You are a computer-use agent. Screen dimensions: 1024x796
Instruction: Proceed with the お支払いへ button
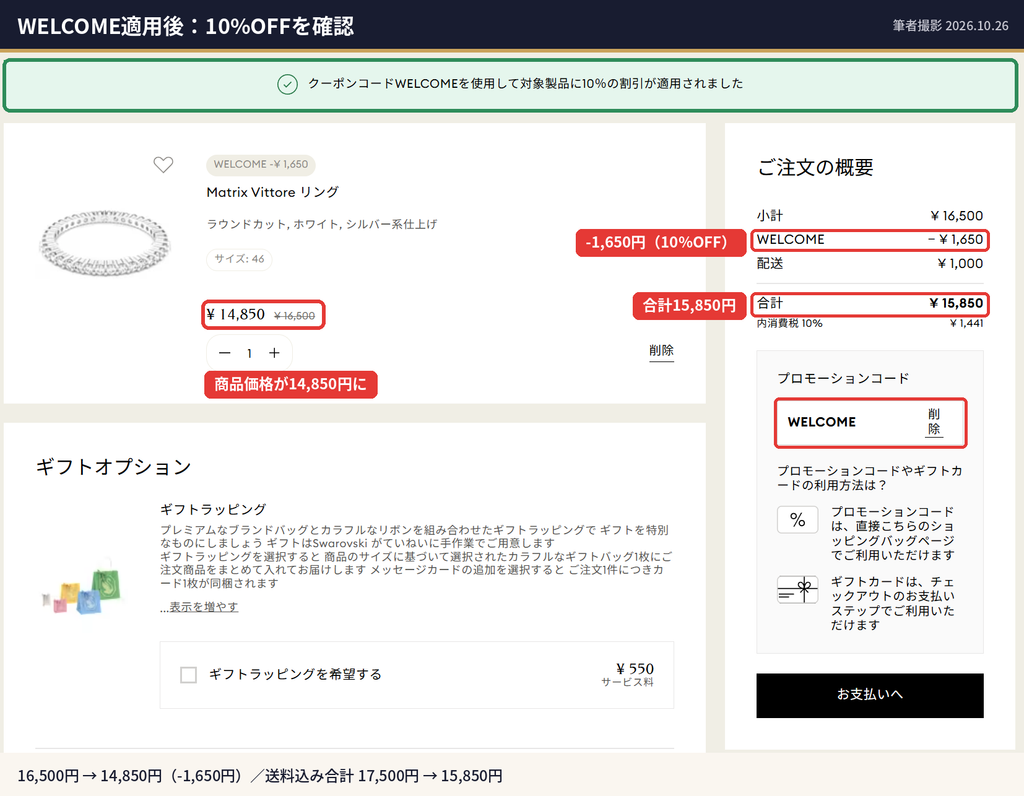click(870, 695)
